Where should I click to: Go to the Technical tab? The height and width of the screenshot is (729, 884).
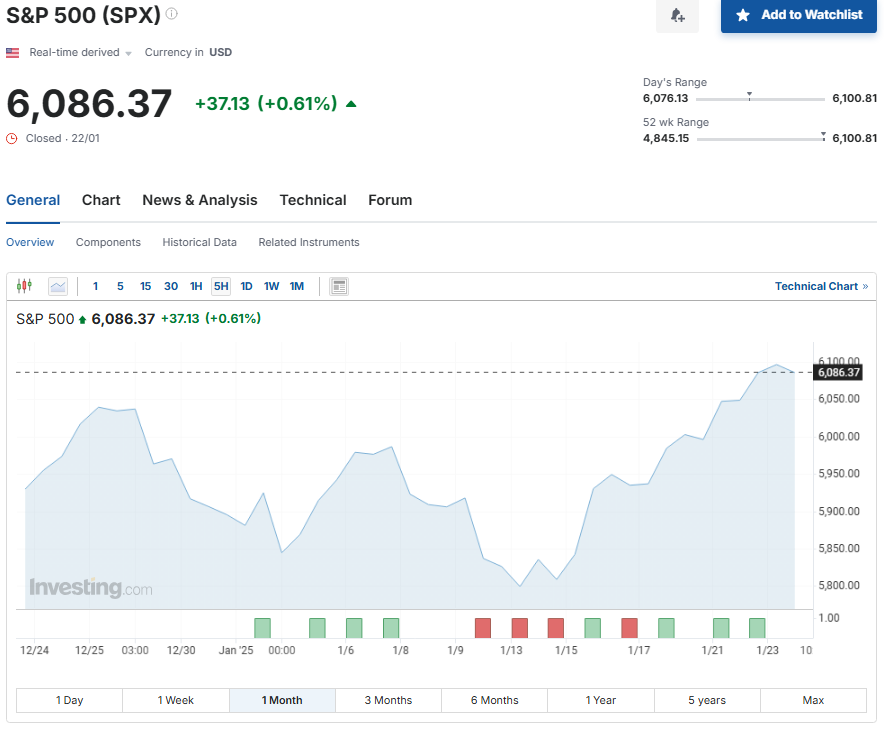(x=313, y=200)
